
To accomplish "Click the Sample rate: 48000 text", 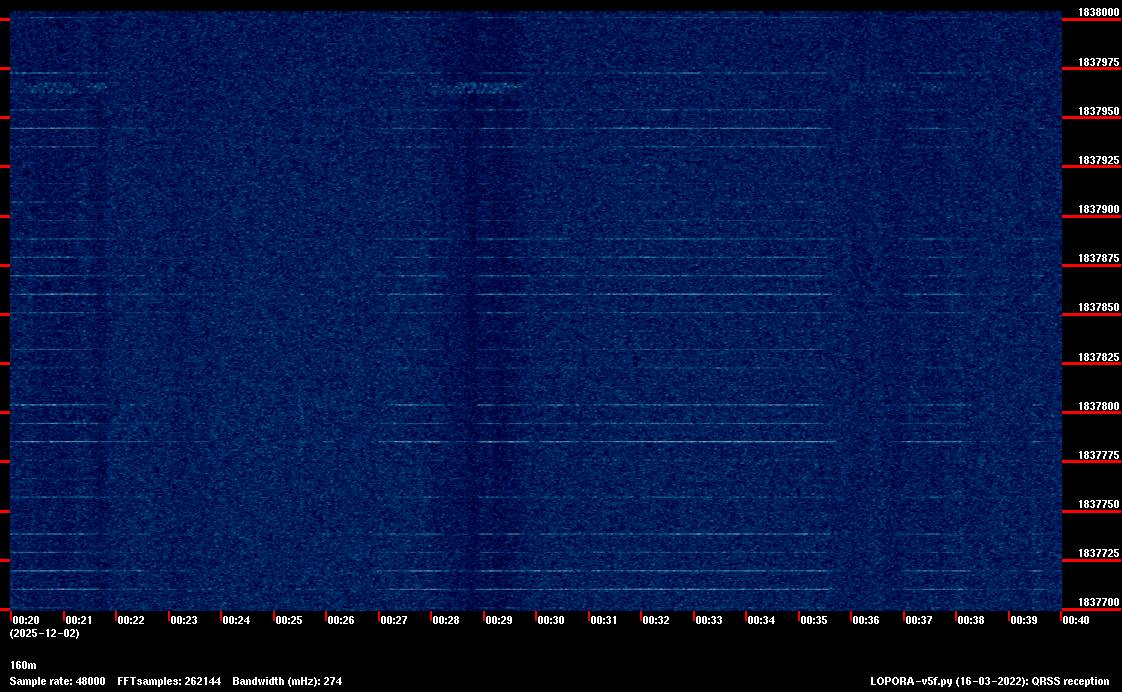I will (x=57, y=681).
